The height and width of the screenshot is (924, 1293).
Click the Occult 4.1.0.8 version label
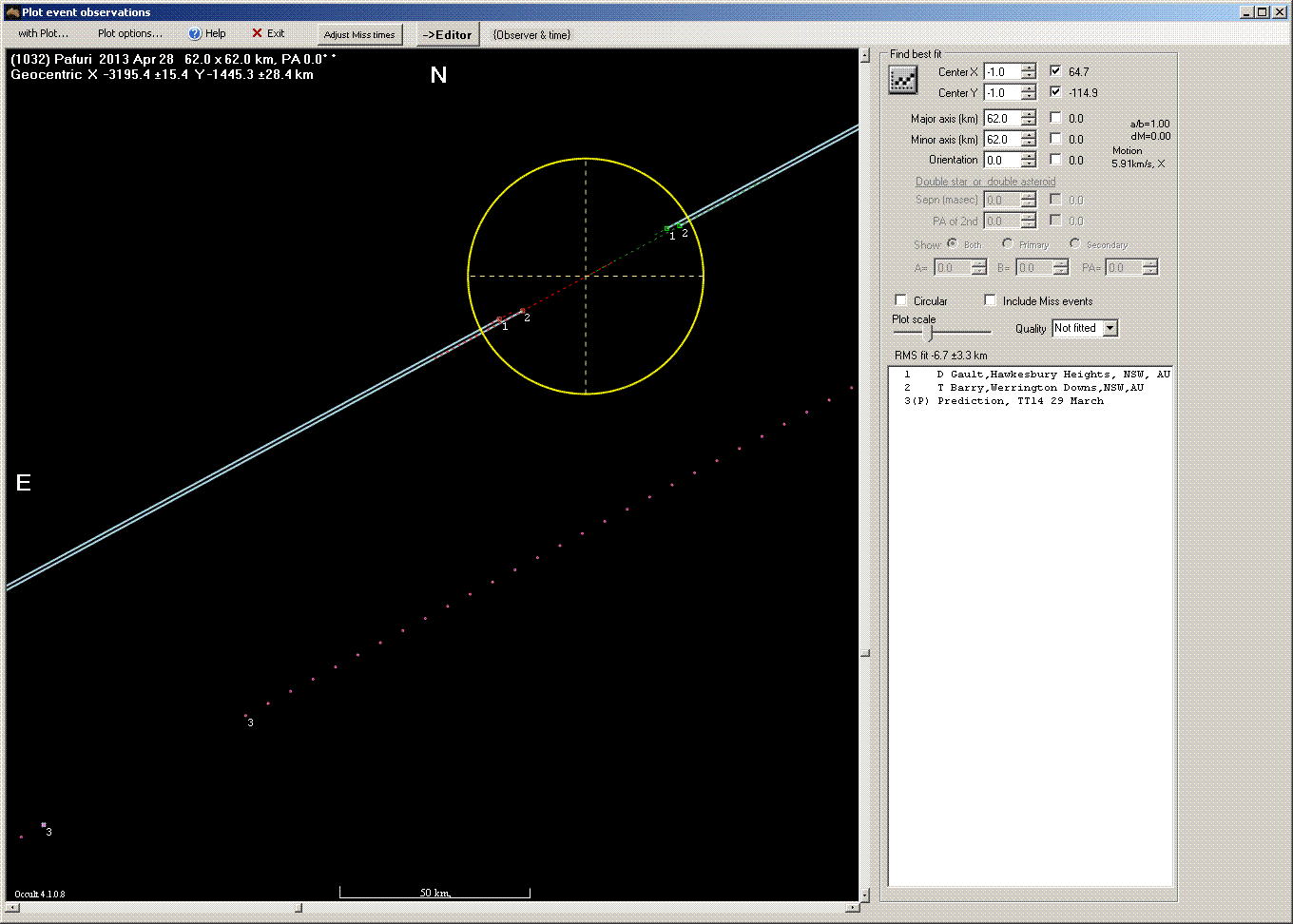coord(40,894)
